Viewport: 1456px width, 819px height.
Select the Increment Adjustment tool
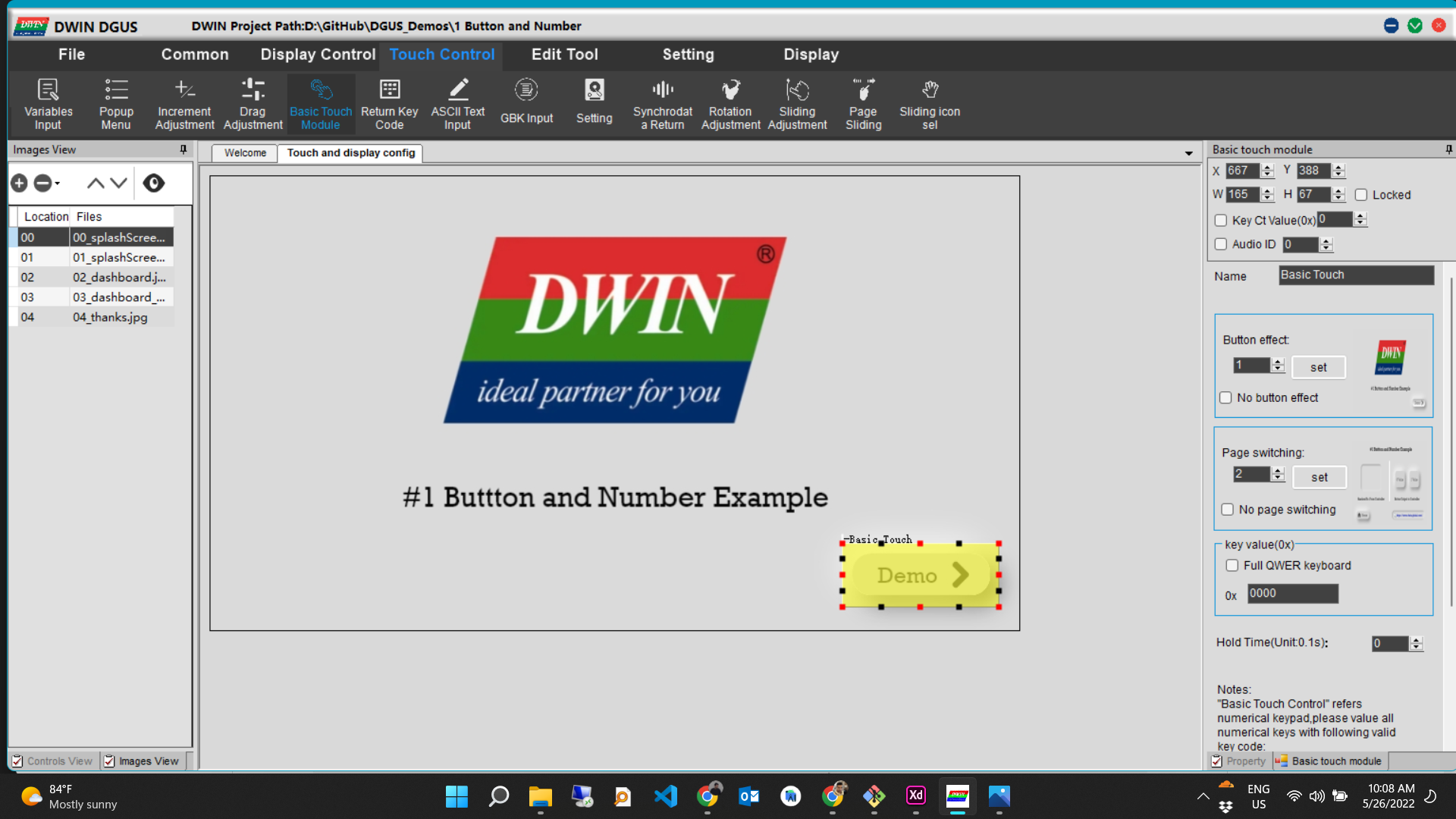click(184, 102)
